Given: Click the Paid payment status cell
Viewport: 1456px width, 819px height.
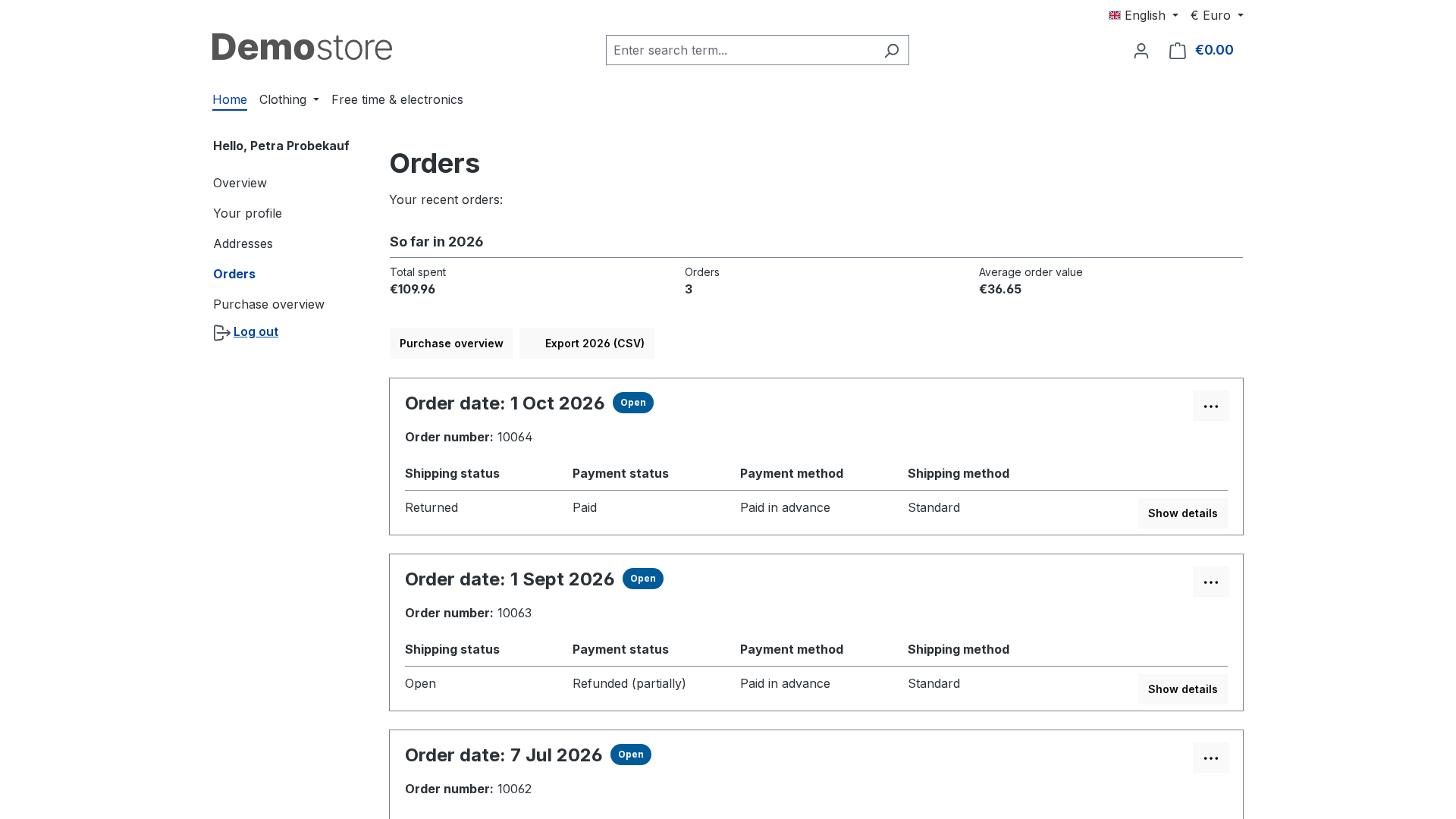Looking at the screenshot, I should click(x=585, y=507).
